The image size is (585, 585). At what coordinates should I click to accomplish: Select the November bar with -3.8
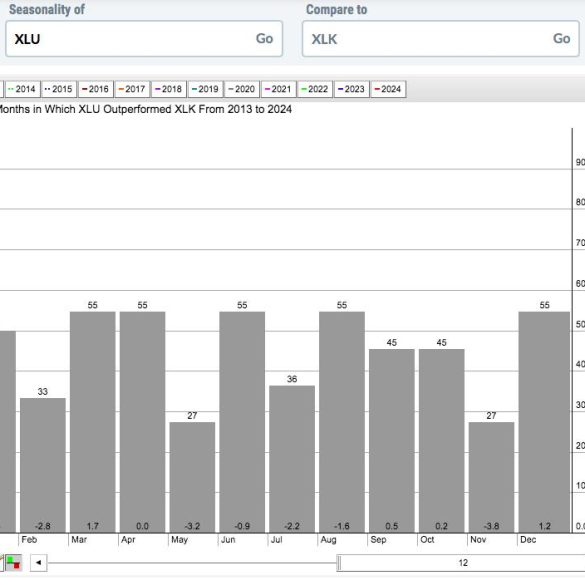pos(491,478)
